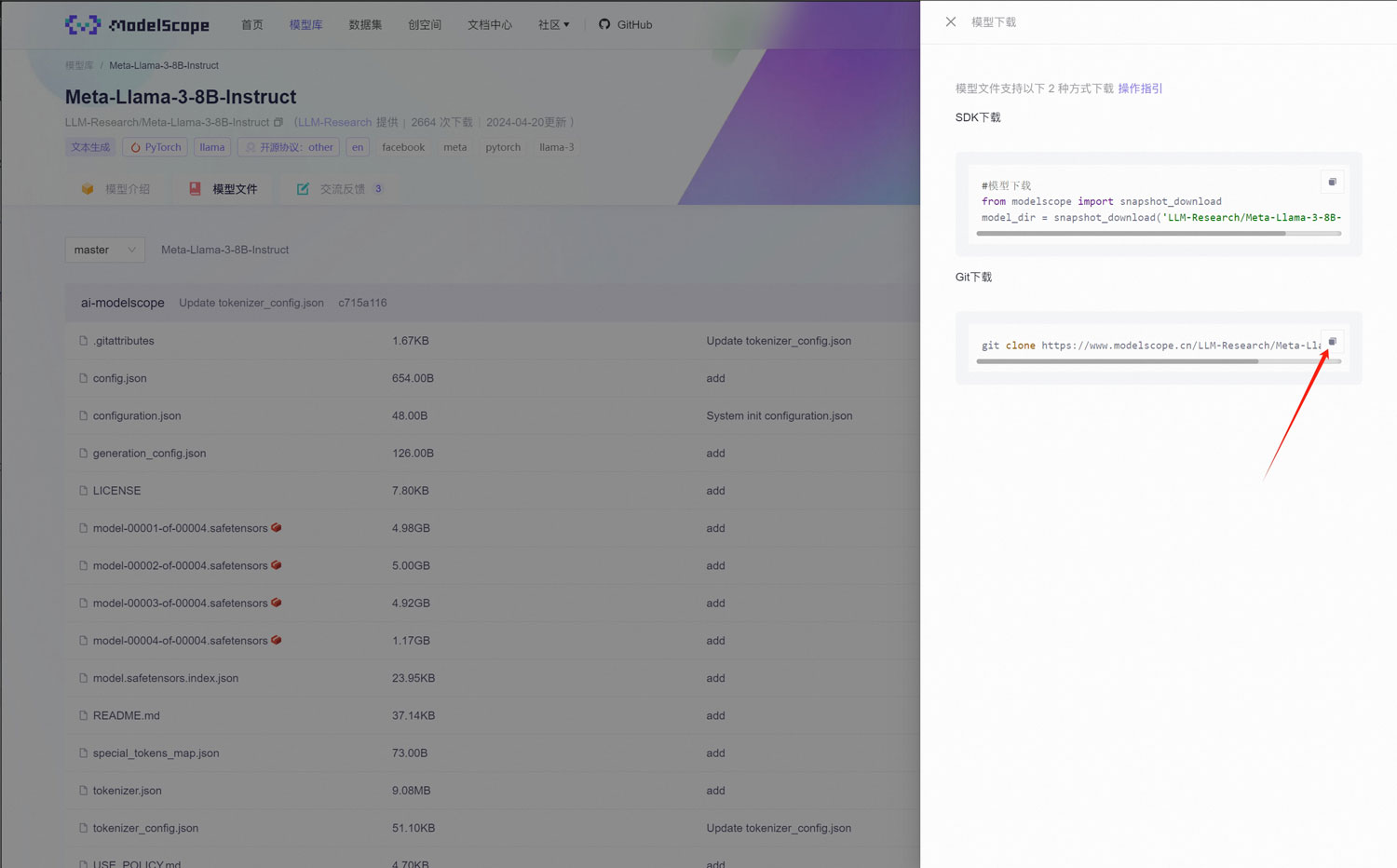Open 模型库 in the navigation
Viewport: 1397px width, 868px height.
pos(305,24)
